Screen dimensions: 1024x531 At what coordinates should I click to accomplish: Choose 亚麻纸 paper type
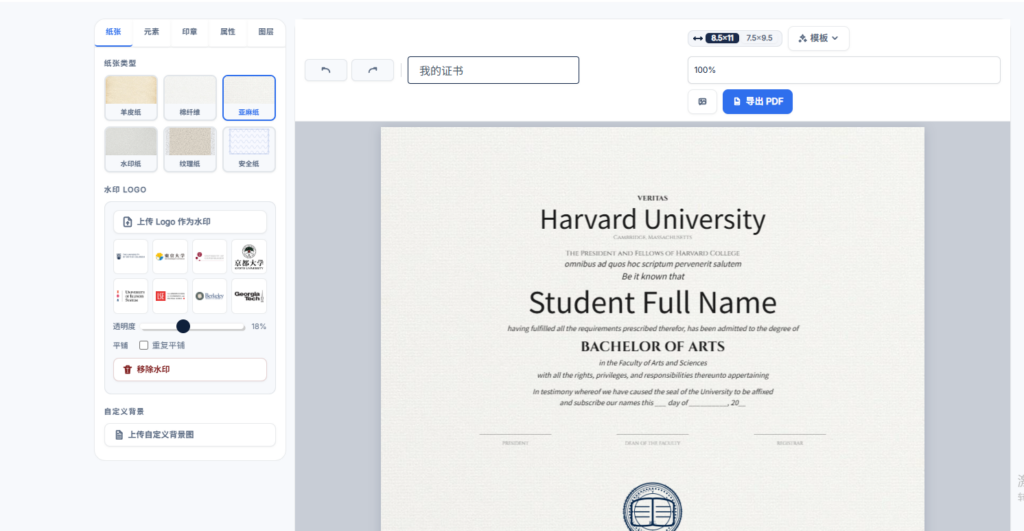pos(249,97)
